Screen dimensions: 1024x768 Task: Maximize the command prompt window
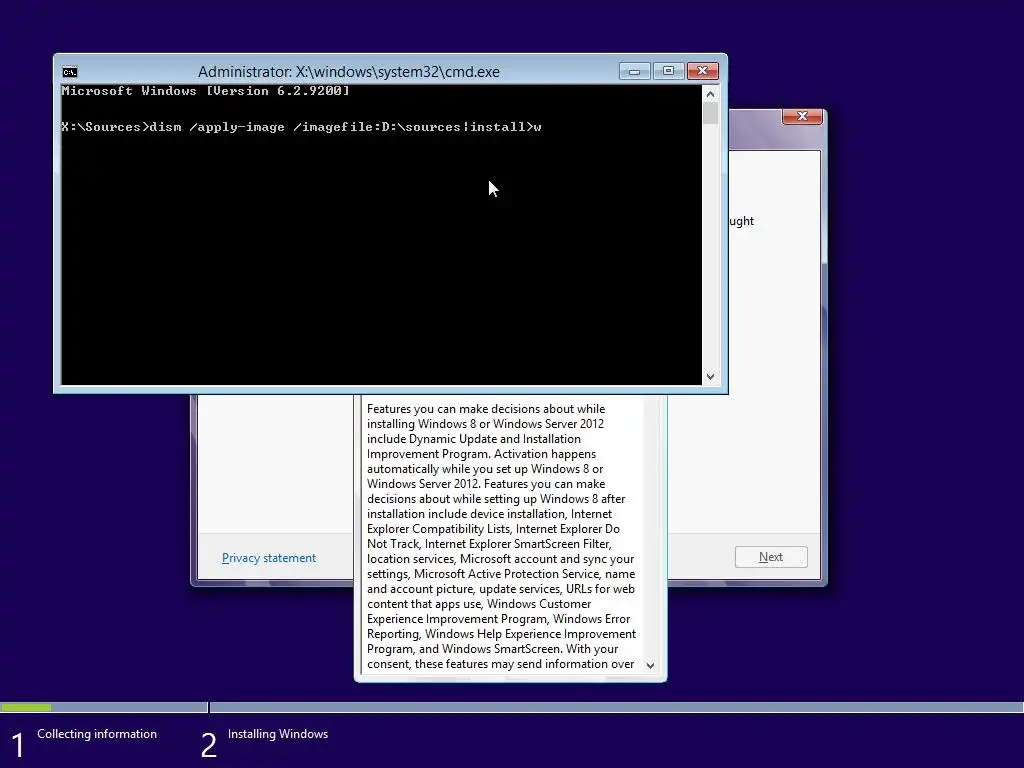pyautogui.click(x=668, y=71)
